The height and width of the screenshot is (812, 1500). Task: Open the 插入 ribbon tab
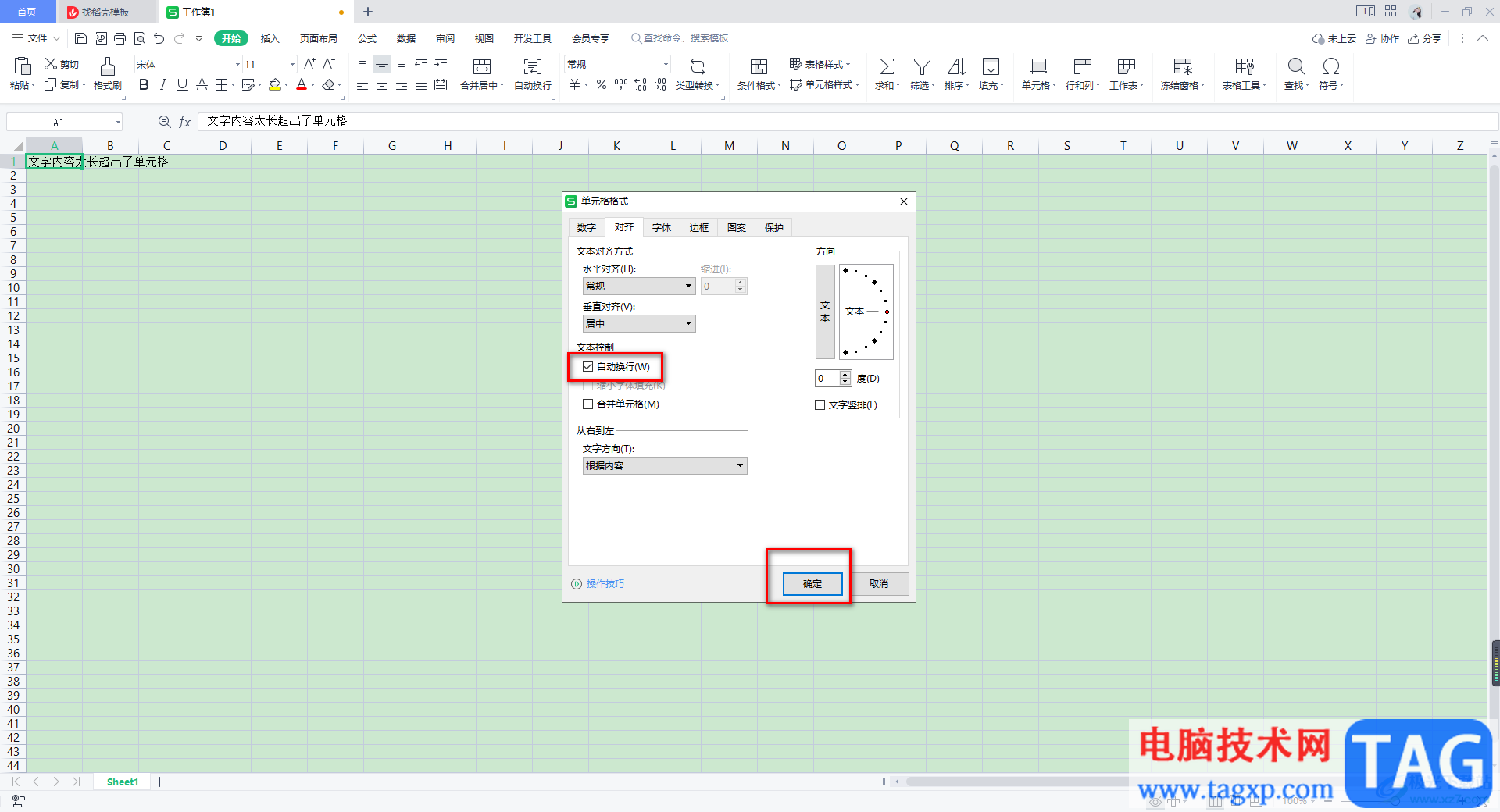pyautogui.click(x=270, y=38)
